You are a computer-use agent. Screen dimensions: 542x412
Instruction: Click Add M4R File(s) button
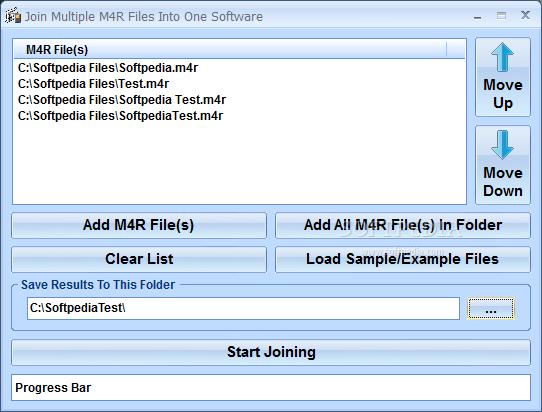click(139, 225)
